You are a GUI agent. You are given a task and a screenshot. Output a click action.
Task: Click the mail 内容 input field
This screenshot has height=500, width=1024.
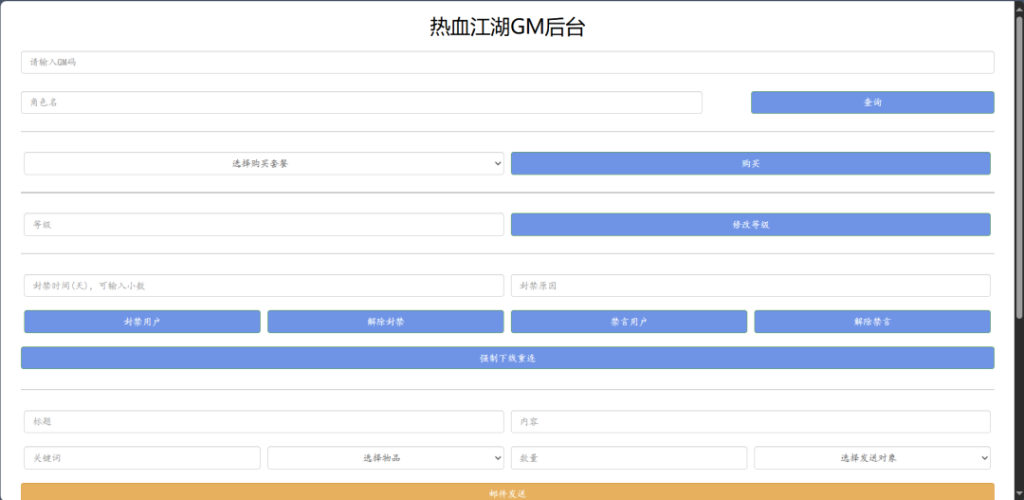pyautogui.click(x=750, y=422)
